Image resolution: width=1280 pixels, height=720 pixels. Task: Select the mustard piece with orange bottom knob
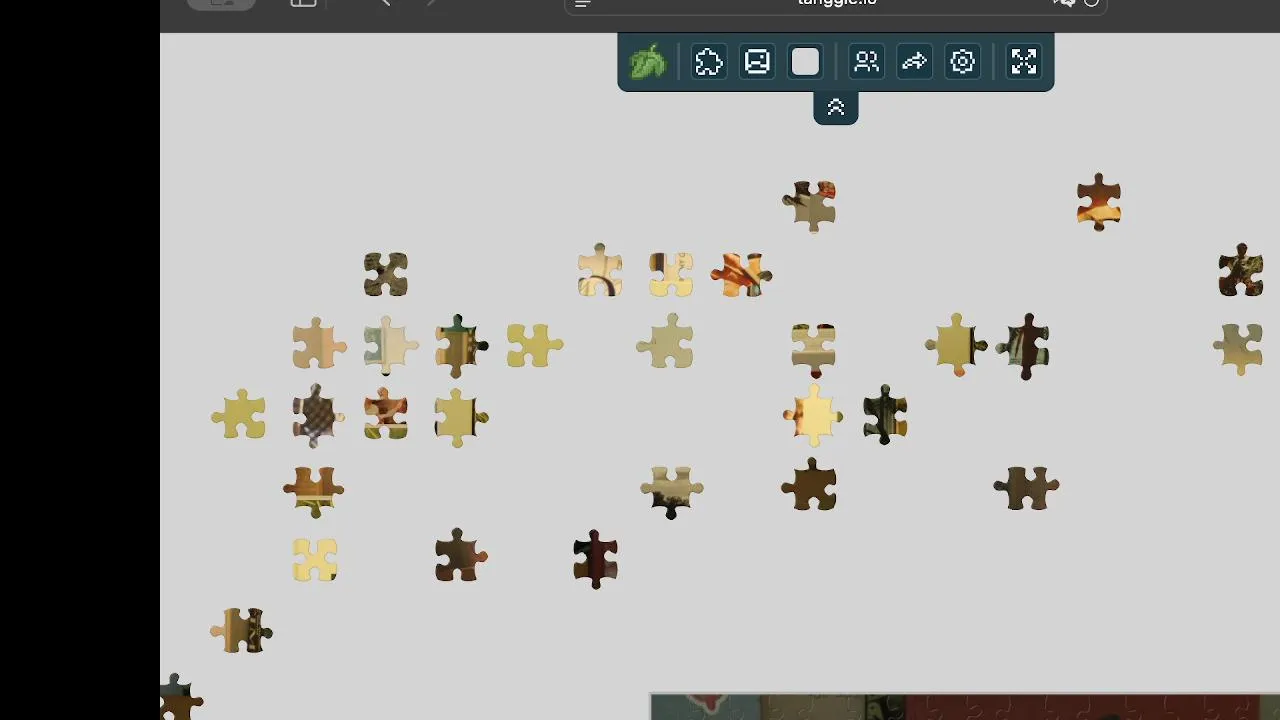click(957, 345)
